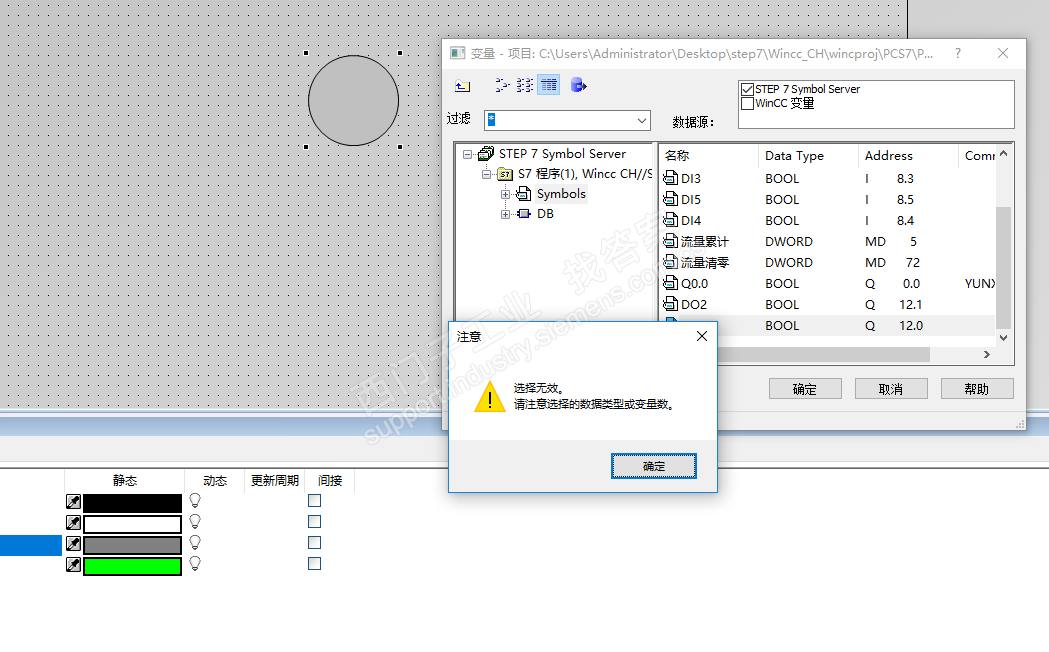Click the STEP 7 Symbol Server tree icon

(486, 154)
